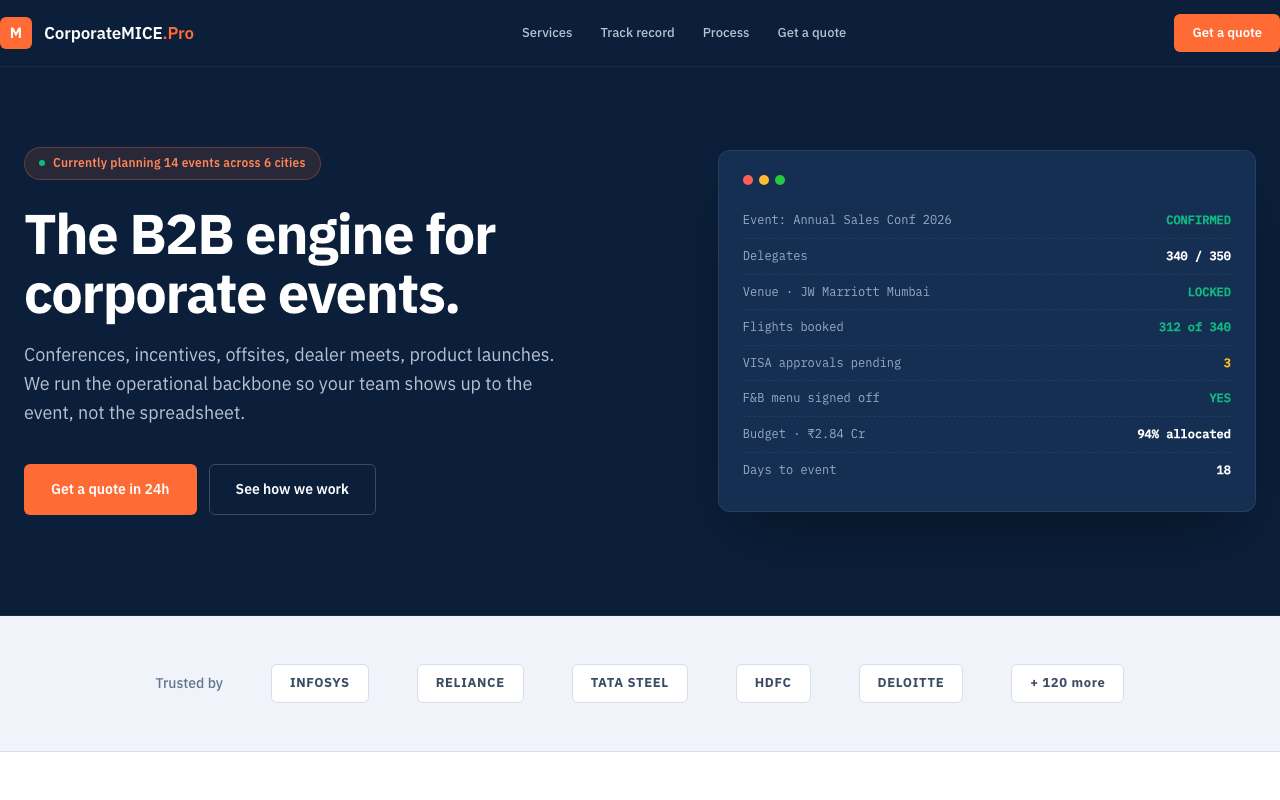Image resolution: width=1280 pixels, height=800 pixels.
Task: Click the Delegates label
Action: coord(775,256)
